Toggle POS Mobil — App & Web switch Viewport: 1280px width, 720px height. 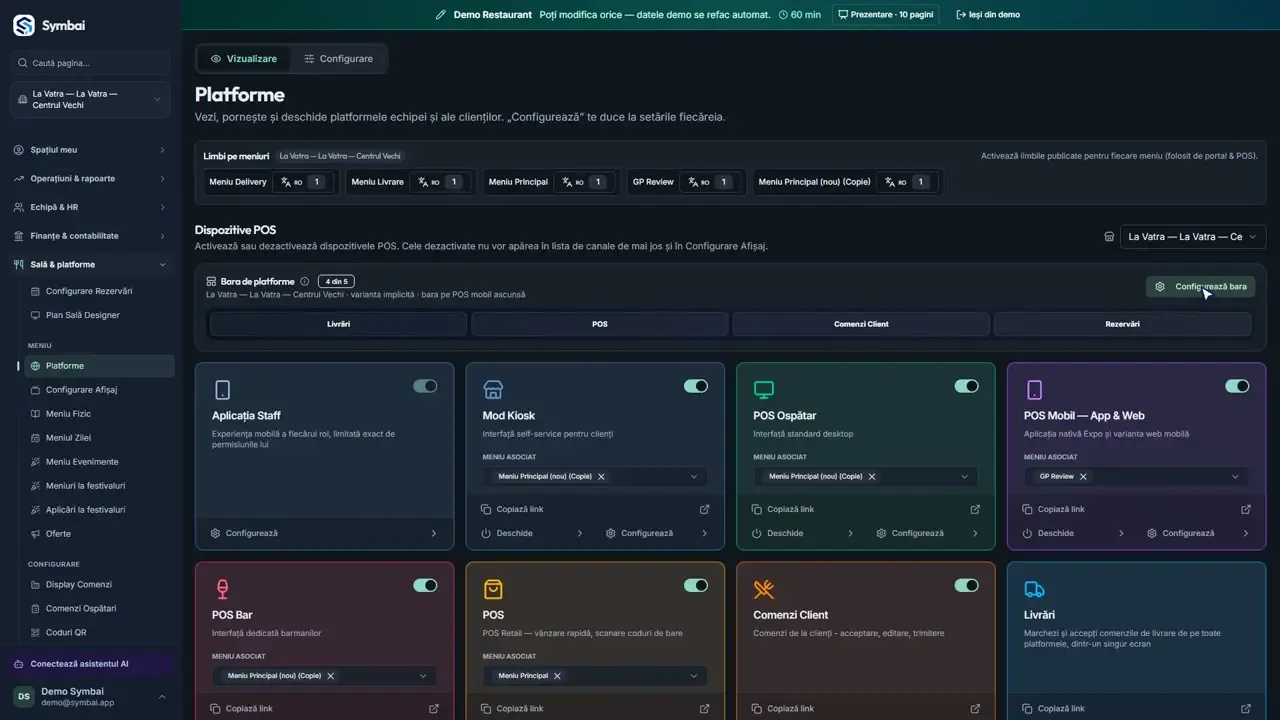click(1237, 386)
